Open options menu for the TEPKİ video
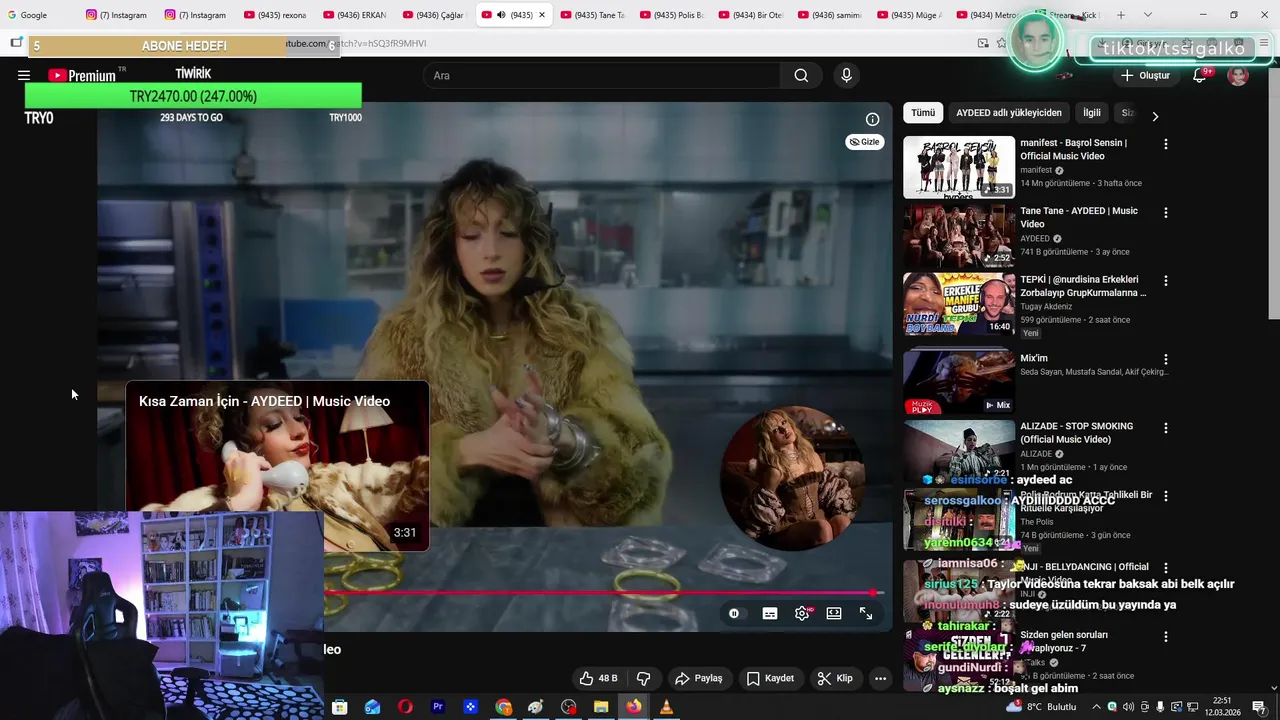This screenshot has height=720, width=1280. 1165,281
